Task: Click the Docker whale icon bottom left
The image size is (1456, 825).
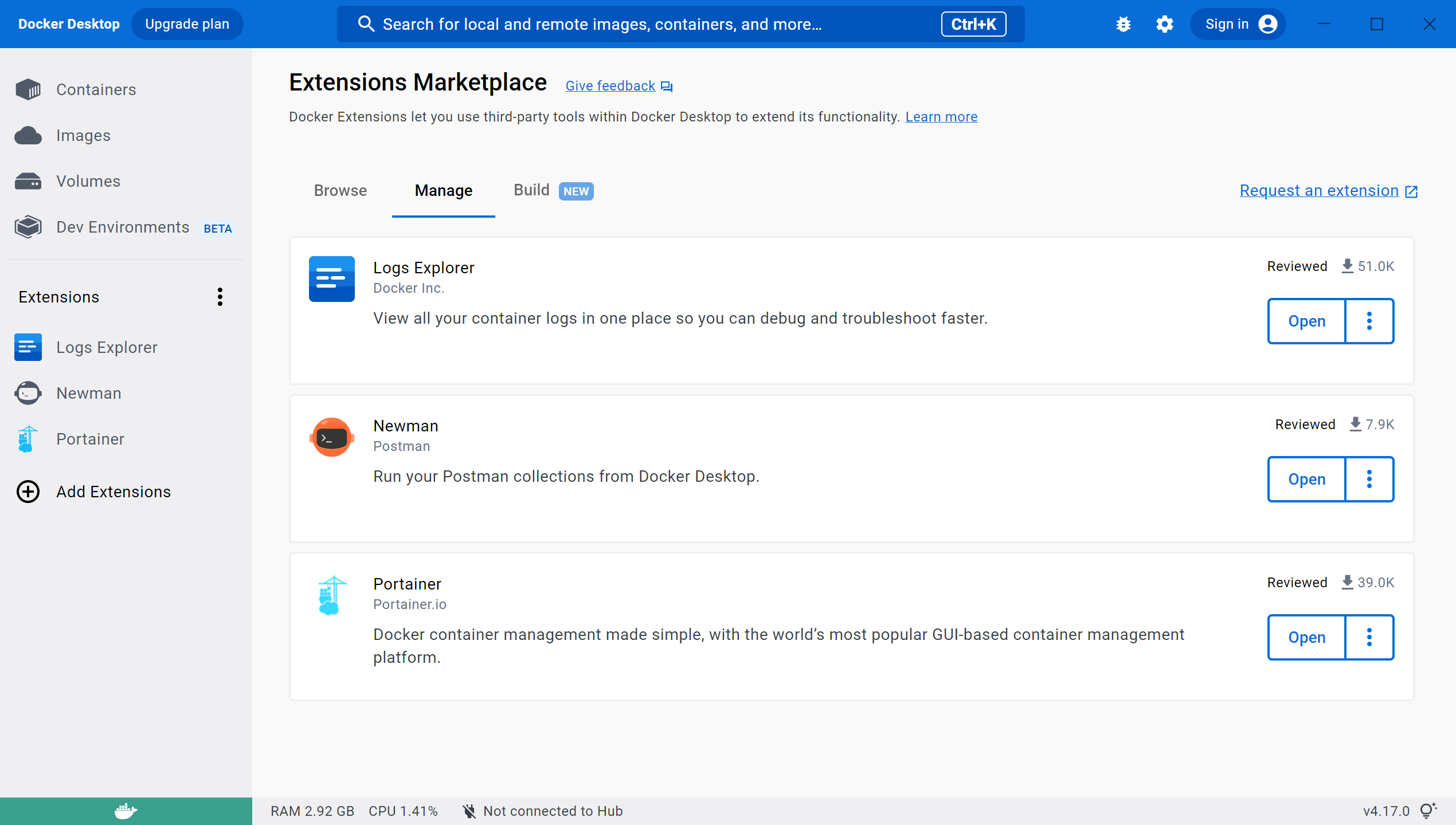Action: pos(126,811)
